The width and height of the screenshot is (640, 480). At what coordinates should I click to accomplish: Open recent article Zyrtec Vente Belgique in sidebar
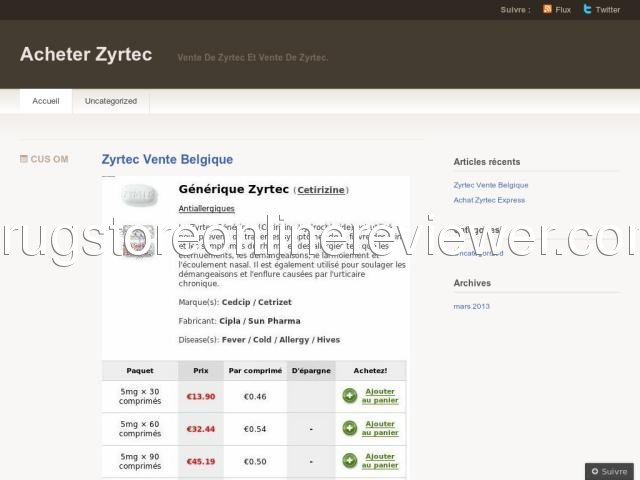pos(491,185)
